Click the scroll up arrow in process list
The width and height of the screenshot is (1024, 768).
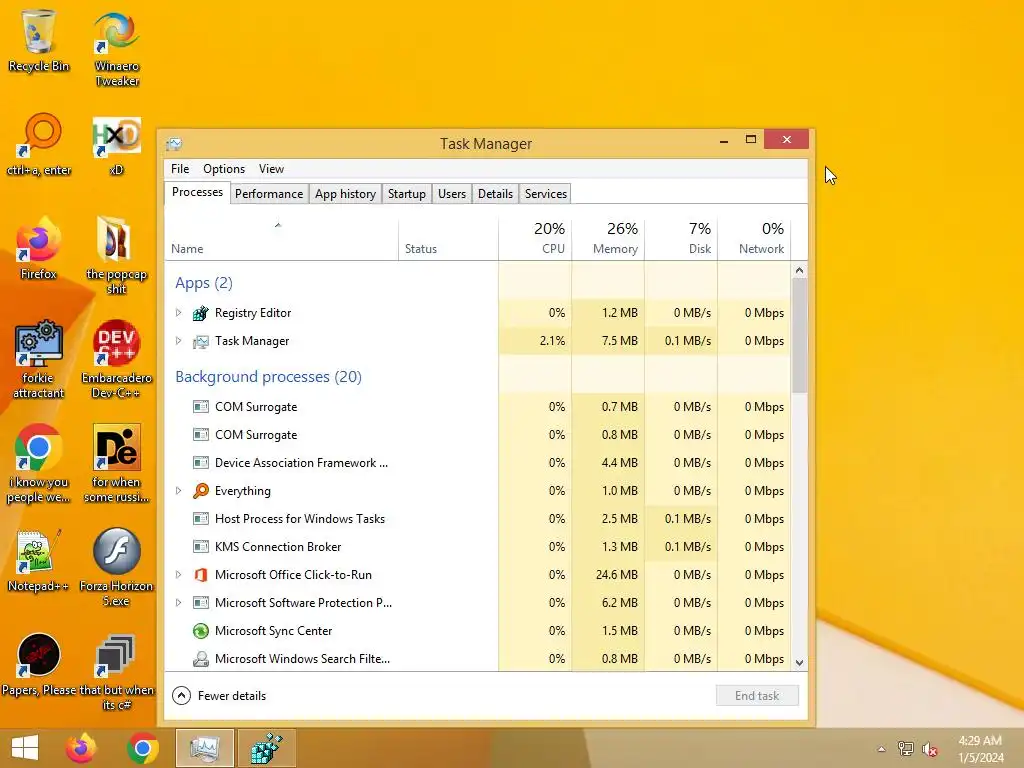(799, 270)
